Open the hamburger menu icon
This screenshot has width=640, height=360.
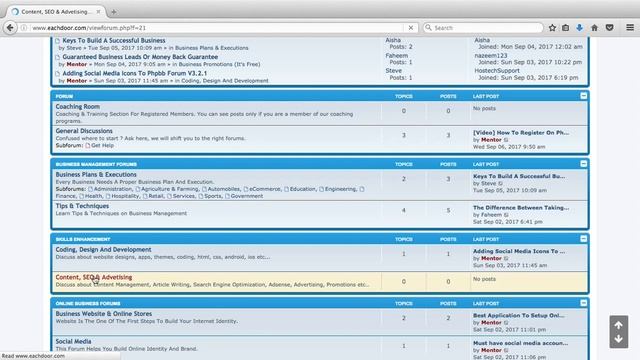coord(630,28)
